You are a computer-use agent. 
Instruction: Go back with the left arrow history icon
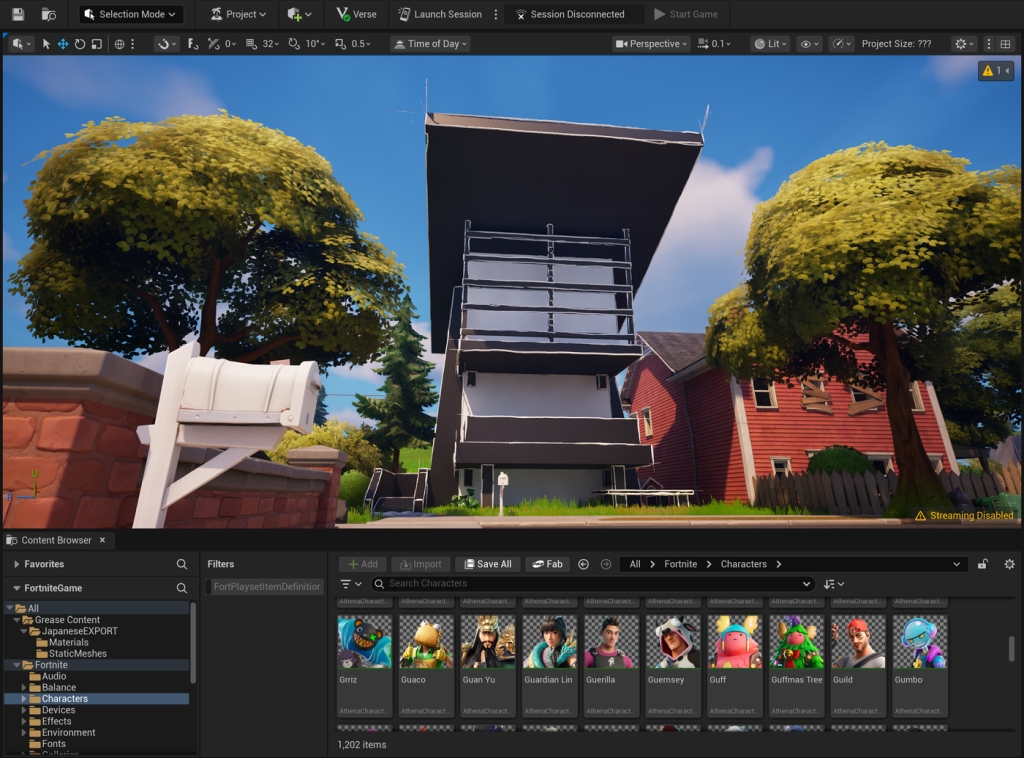pos(584,564)
